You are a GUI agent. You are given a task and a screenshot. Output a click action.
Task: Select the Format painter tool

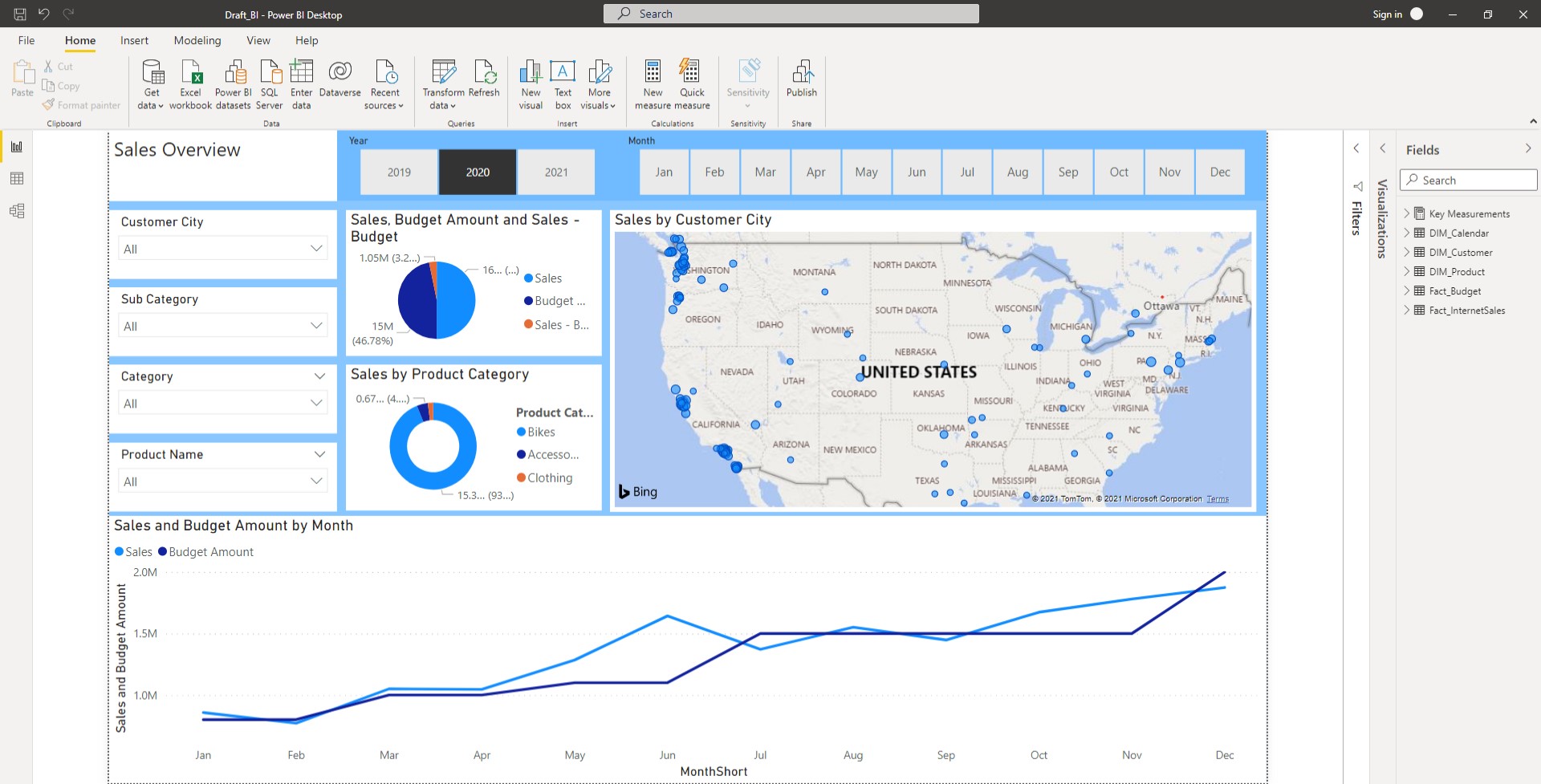coord(82,105)
